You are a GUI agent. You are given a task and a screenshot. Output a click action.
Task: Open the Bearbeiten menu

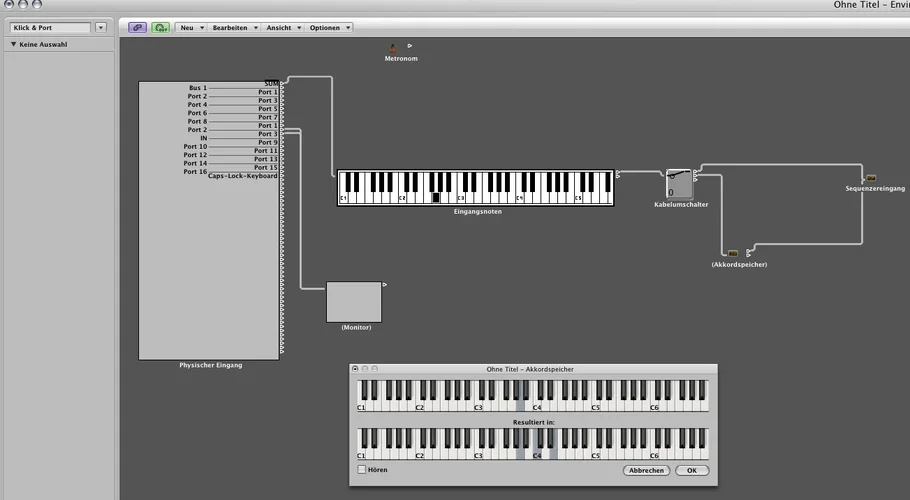(x=234, y=27)
